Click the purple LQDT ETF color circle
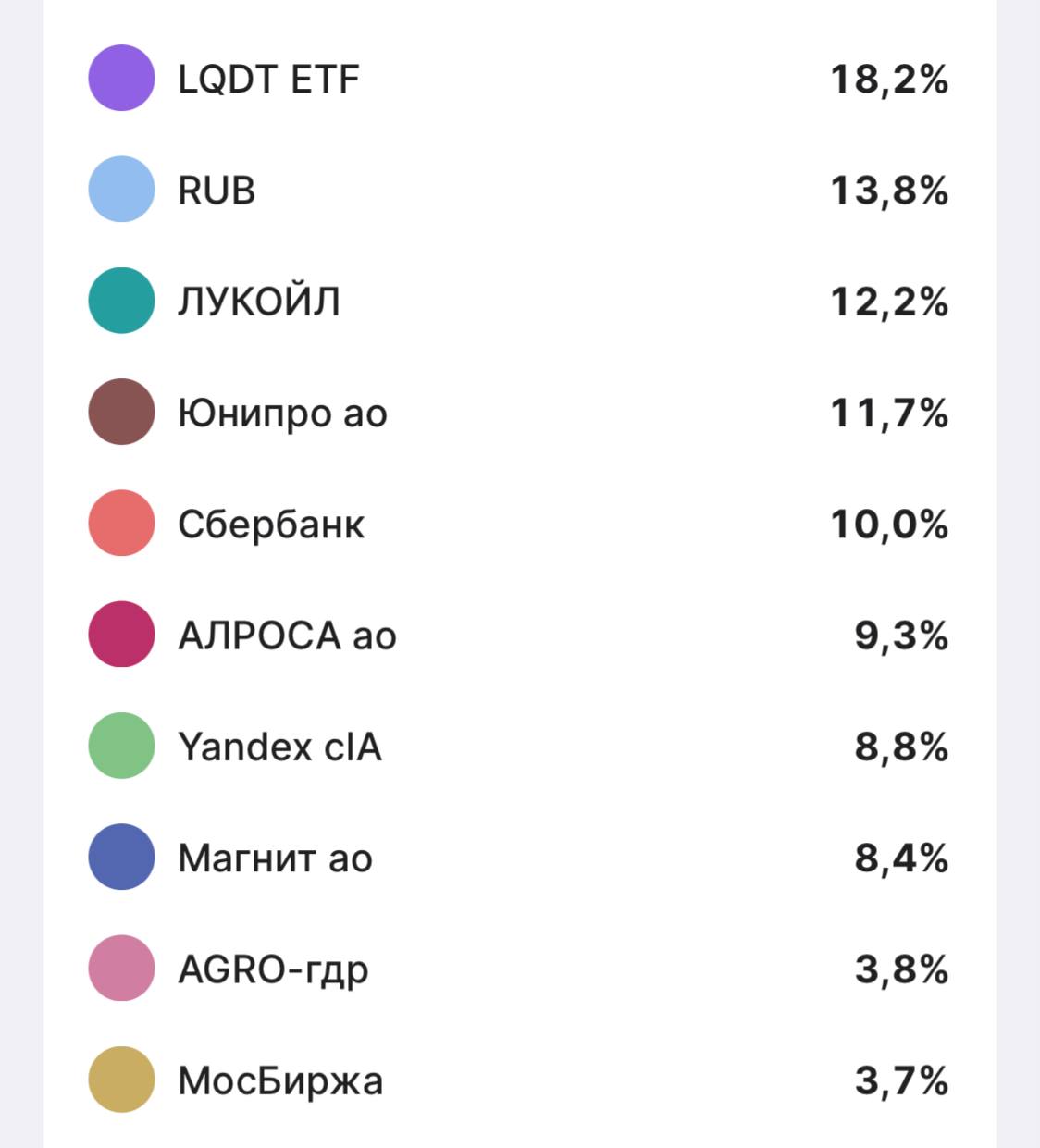 coord(121,78)
